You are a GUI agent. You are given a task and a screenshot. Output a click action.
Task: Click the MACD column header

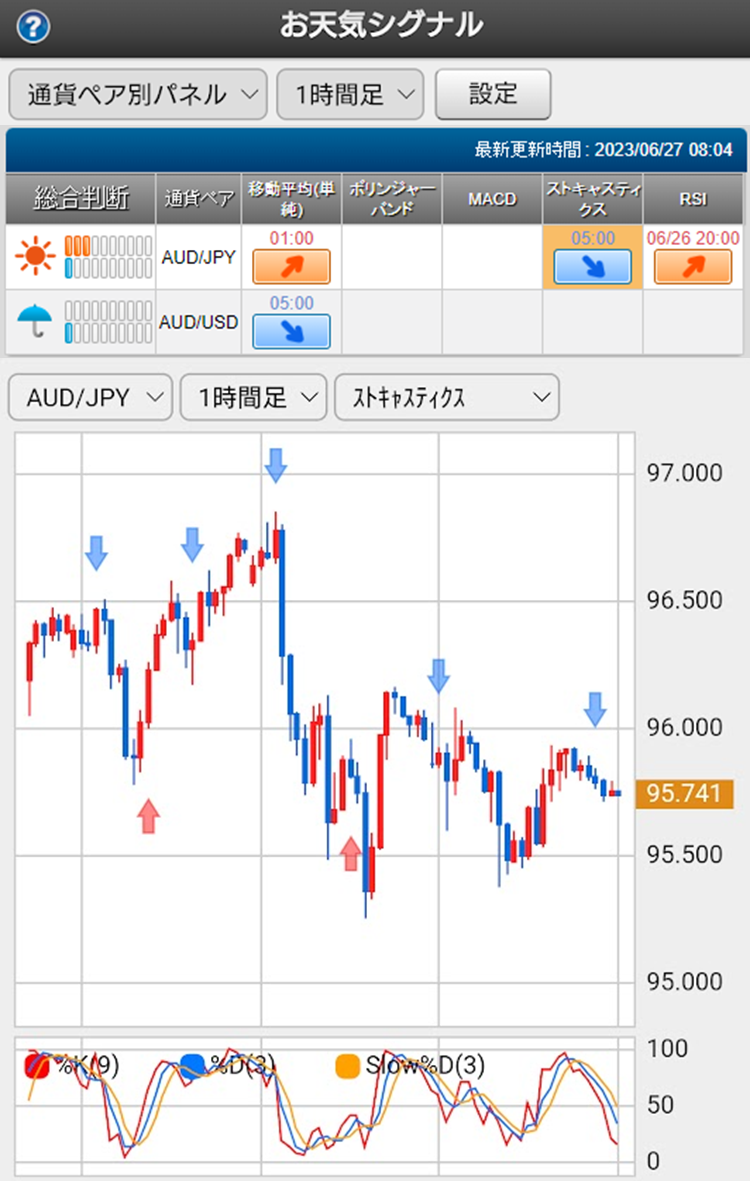[x=492, y=199]
